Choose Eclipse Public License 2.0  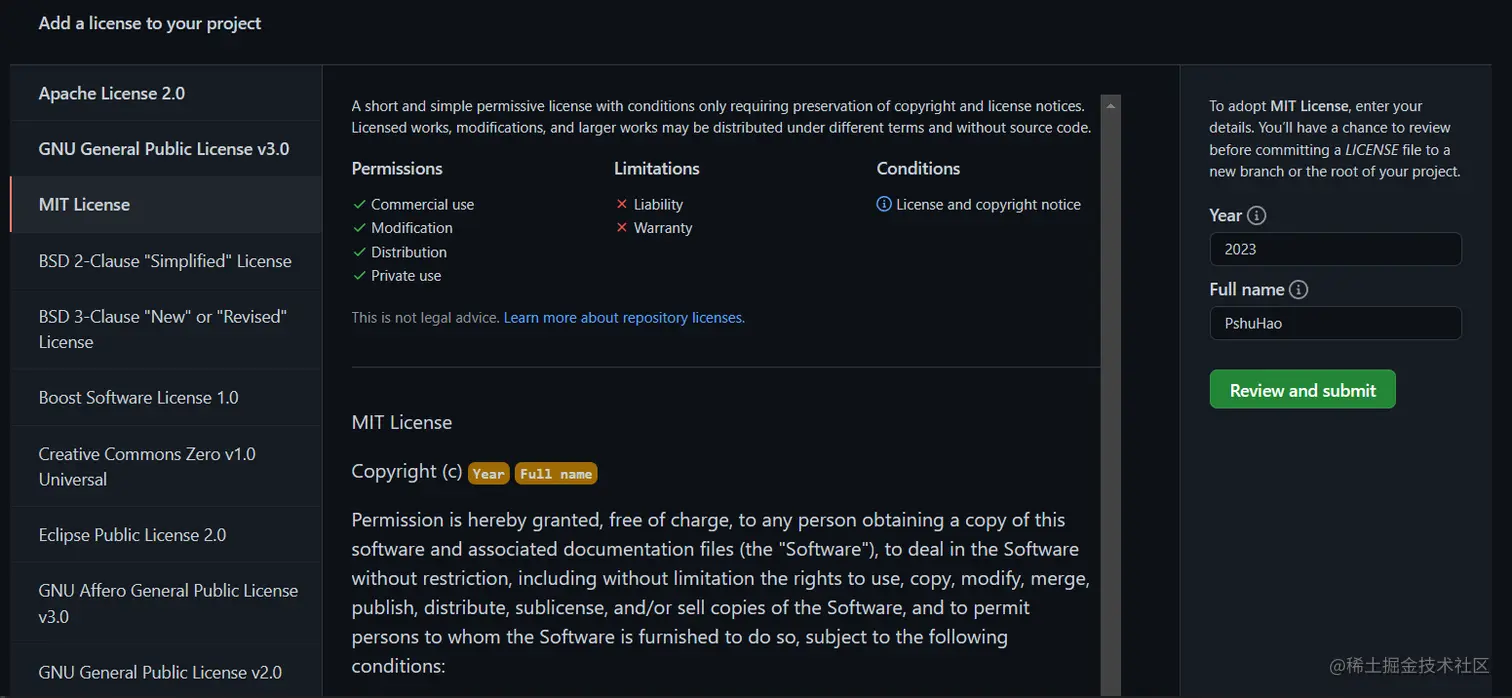[x=133, y=535]
